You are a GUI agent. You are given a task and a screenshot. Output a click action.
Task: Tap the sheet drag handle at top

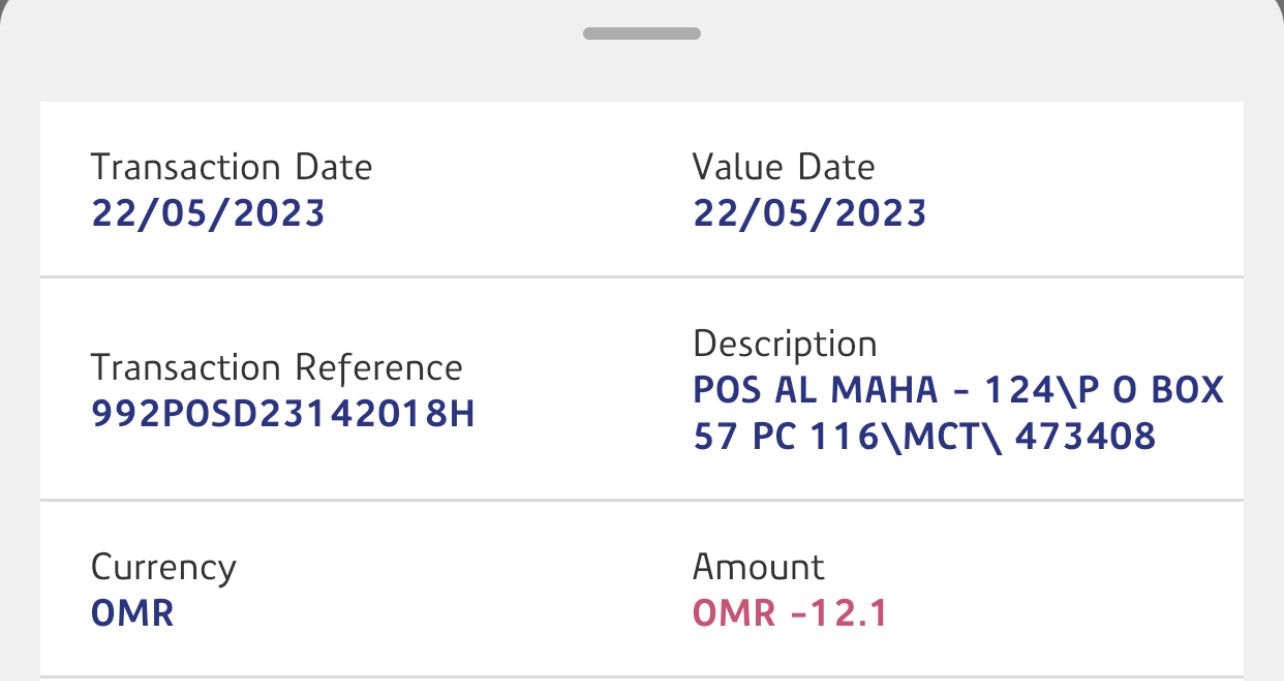pyautogui.click(x=641, y=33)
